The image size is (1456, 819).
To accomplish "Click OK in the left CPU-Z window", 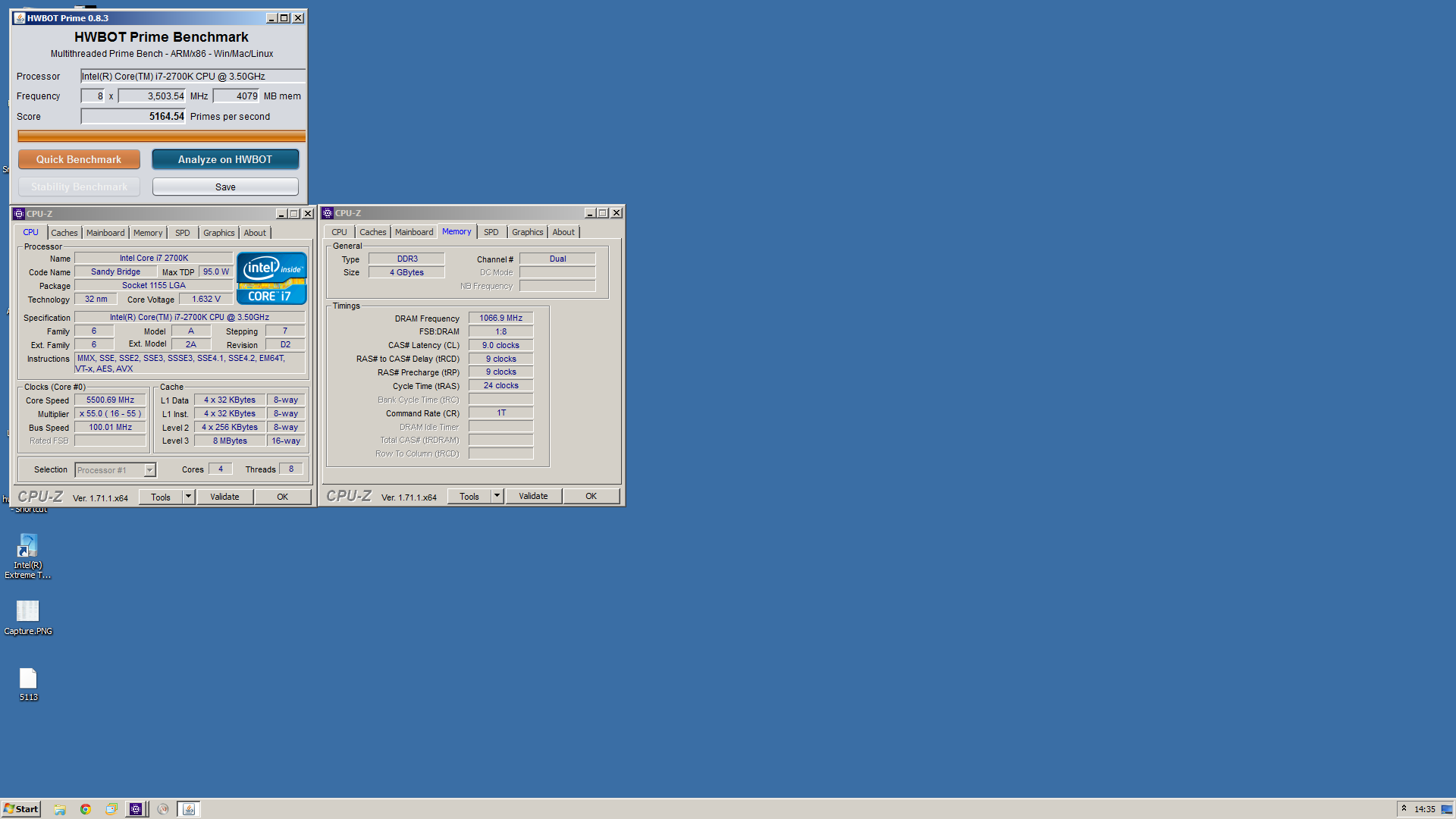I will click(282, 497).
